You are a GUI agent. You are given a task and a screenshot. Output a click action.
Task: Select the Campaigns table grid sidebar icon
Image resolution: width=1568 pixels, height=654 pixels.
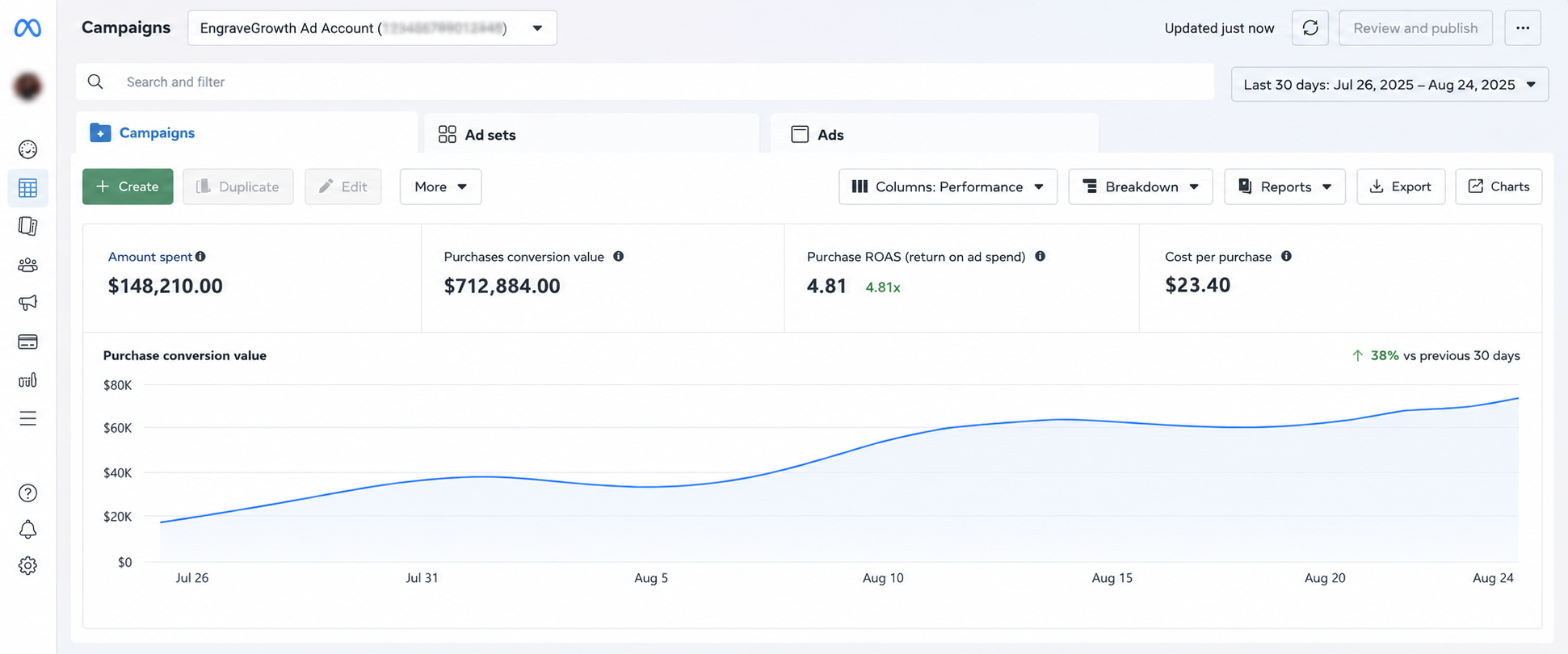click(x=27, y=188)
